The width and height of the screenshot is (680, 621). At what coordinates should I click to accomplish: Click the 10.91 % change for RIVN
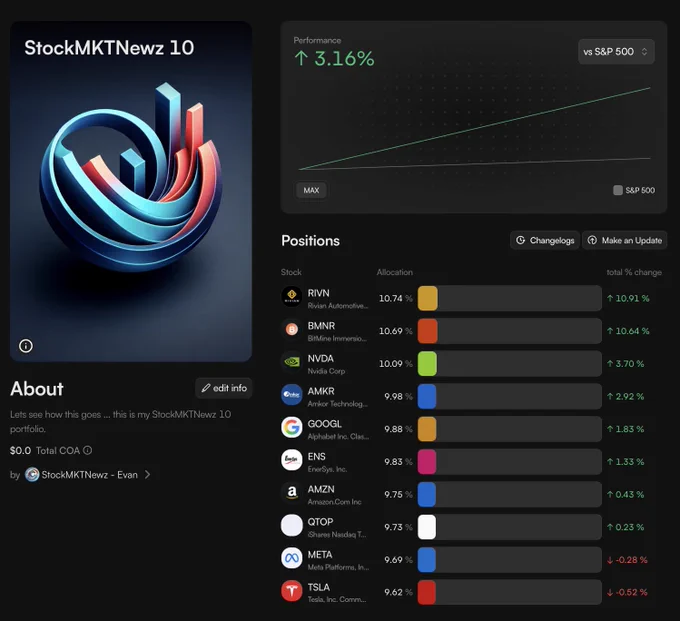pos(628,298)
